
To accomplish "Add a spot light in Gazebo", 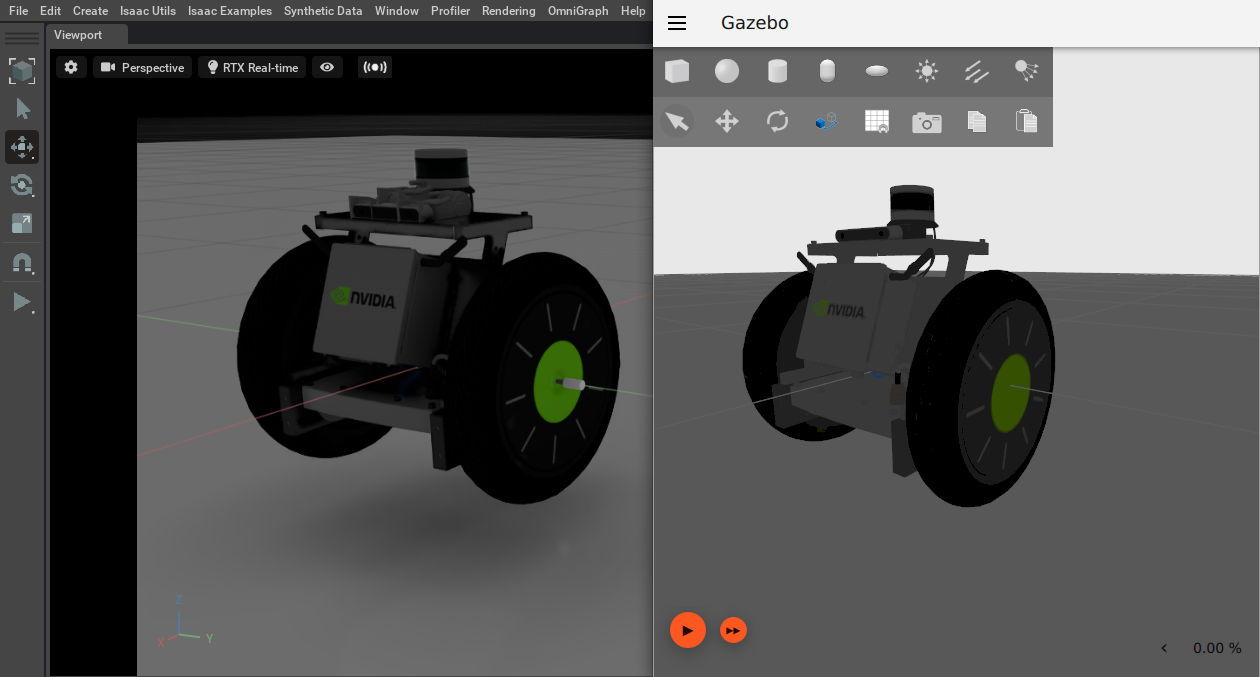I will pos(1026,71).
